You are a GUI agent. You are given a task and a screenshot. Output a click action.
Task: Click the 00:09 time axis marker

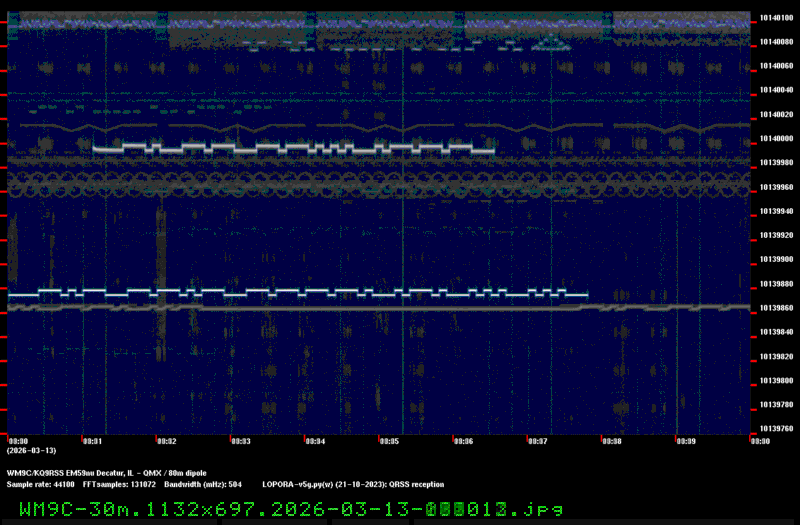pos(686,441)
